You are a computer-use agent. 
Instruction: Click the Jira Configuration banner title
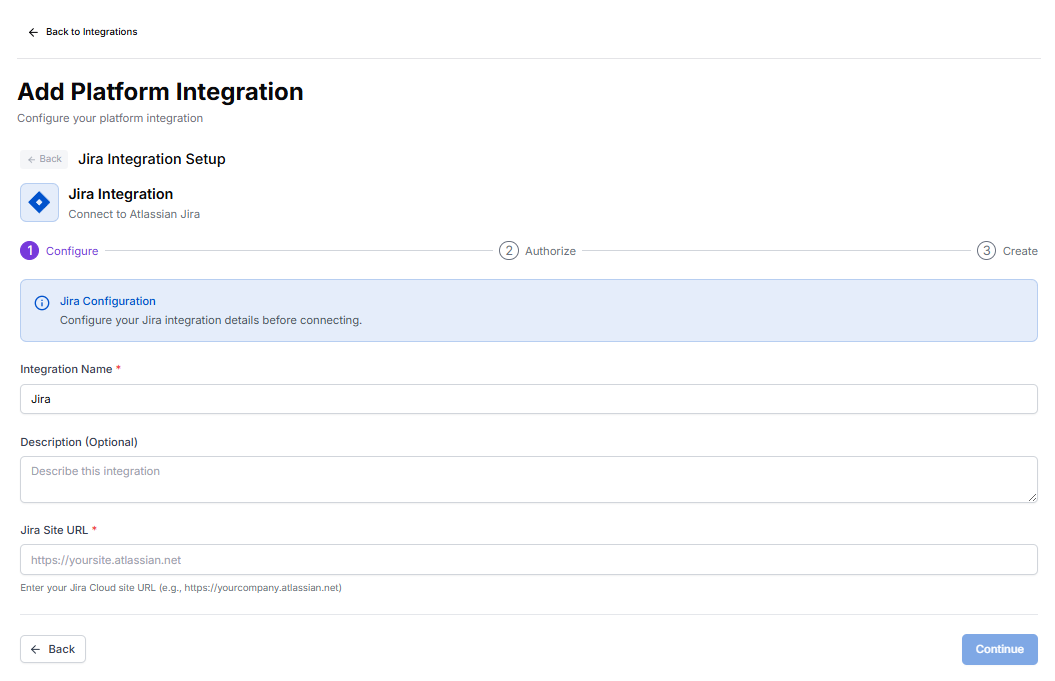coord(108,301)
